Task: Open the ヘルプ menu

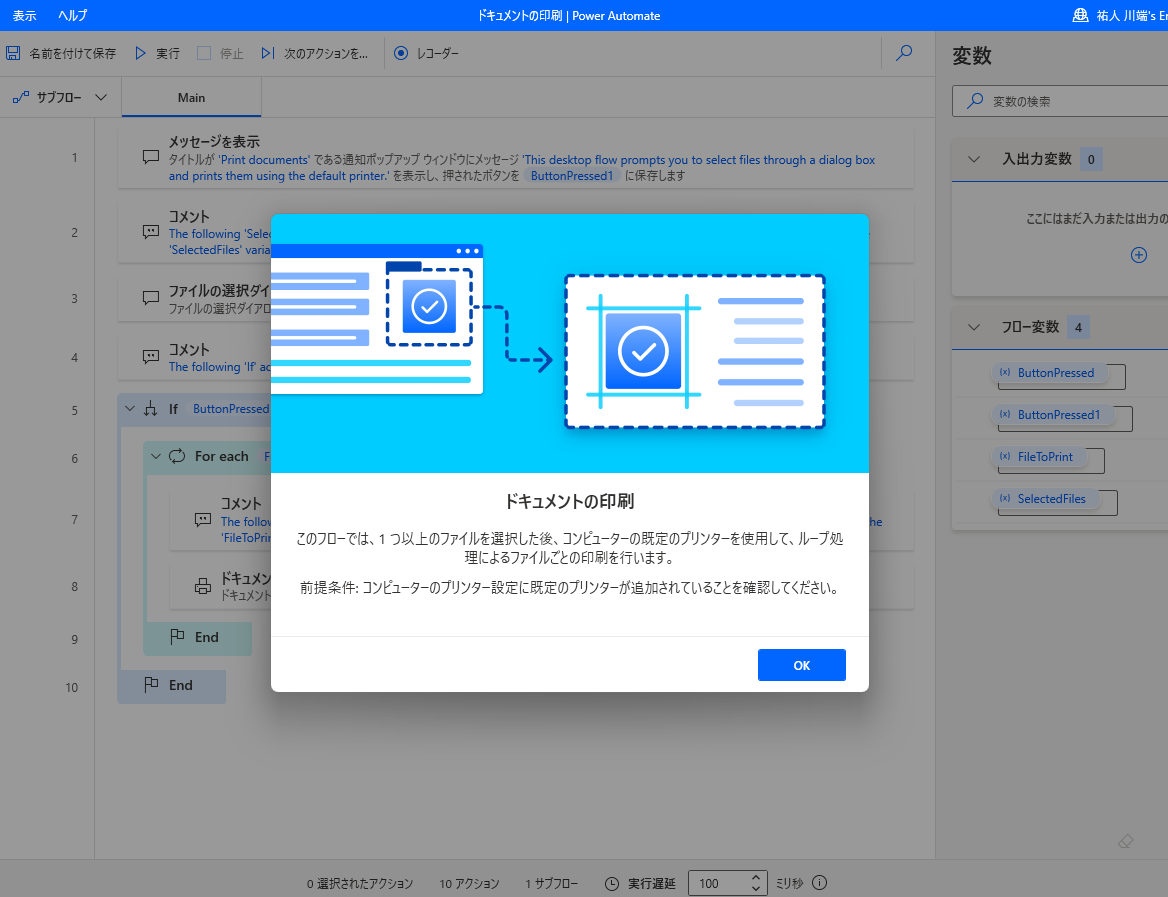Action: point(73,15)
